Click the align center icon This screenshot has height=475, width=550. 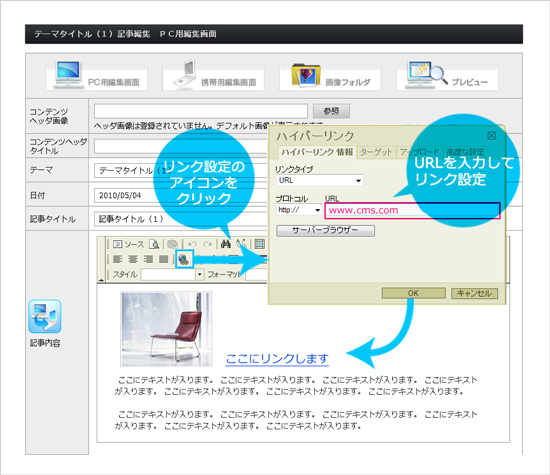tap(133, 259)
